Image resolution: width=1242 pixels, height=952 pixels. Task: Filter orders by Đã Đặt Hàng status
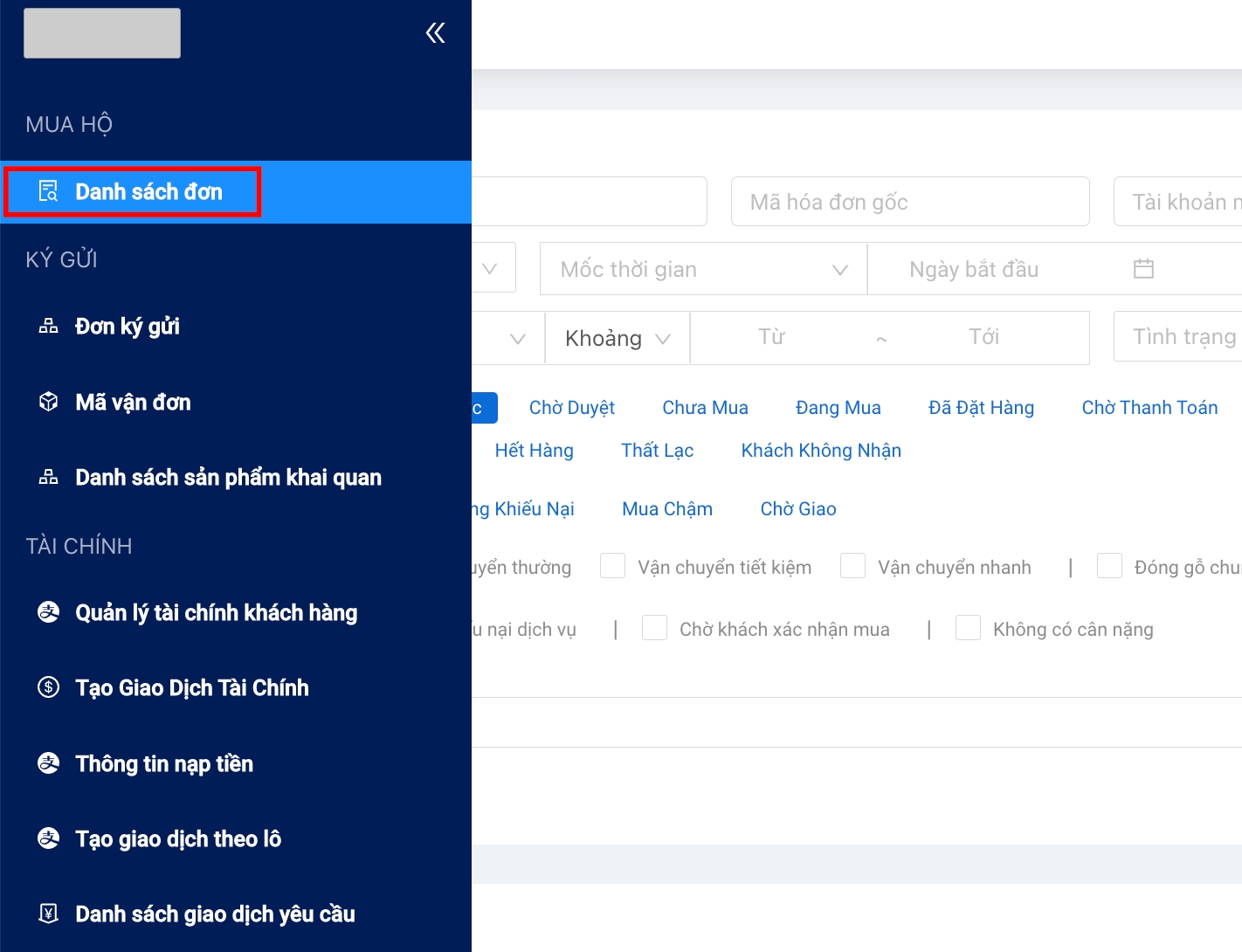click(x=981, y=408)
